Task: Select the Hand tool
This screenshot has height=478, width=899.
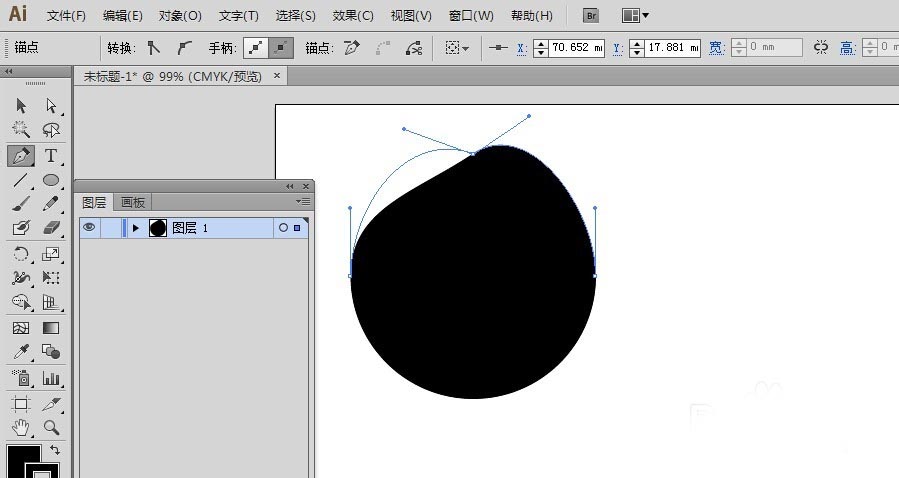Action: pyautogui.click(x=20, y=427)
